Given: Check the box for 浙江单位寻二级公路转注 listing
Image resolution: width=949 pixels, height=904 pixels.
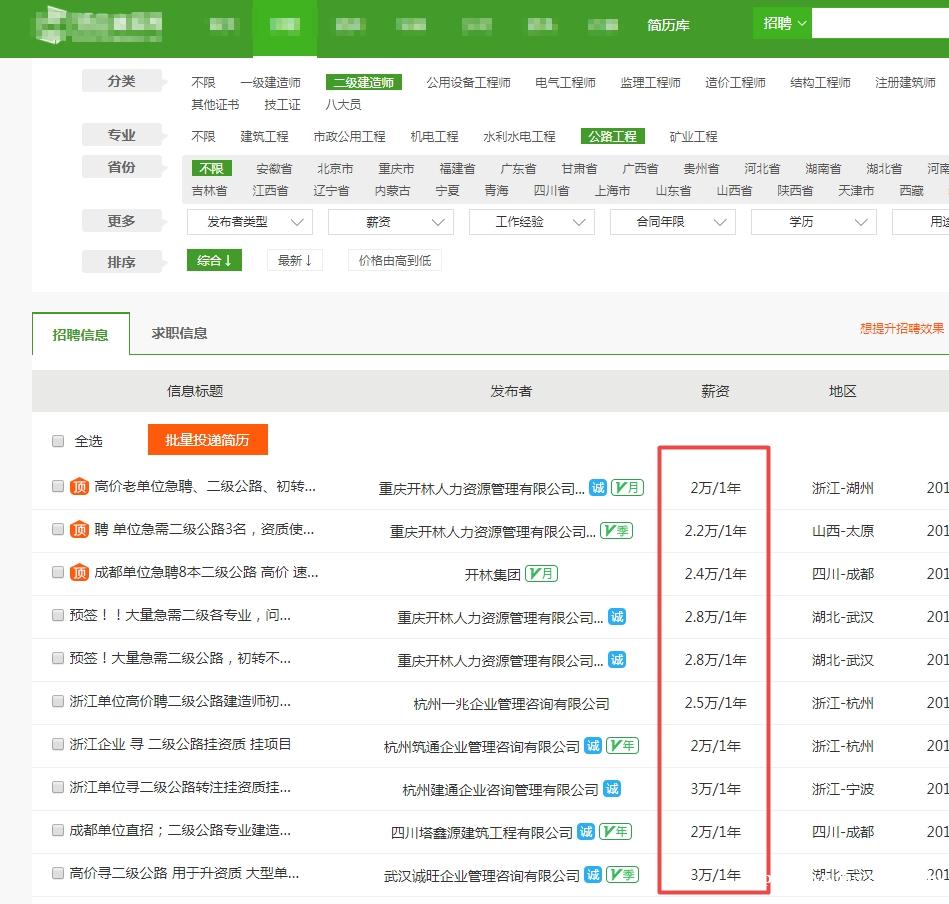Looking at the screenshot, I should pos(58,787).
